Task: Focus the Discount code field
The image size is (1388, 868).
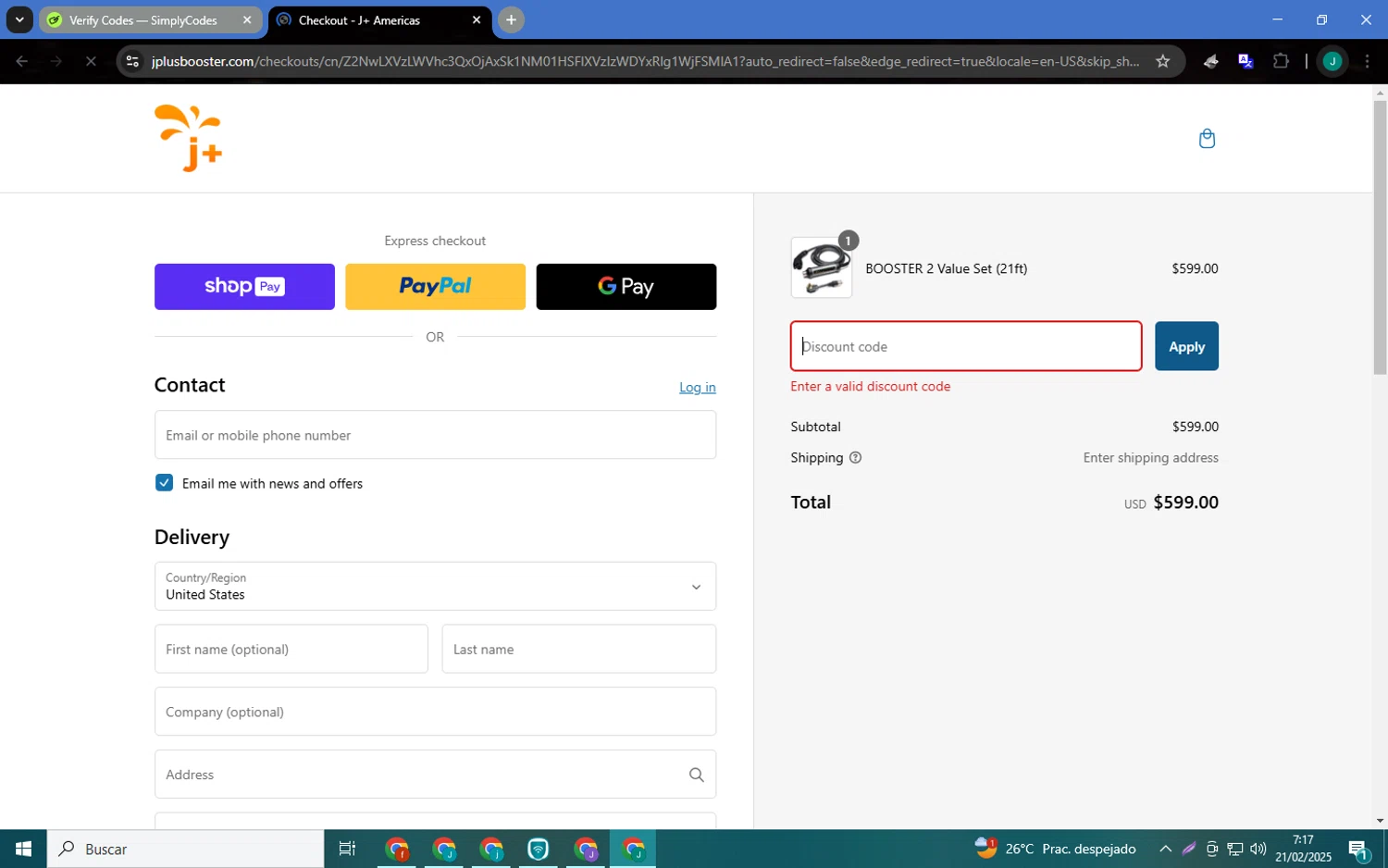Action: tap(966, 346)
